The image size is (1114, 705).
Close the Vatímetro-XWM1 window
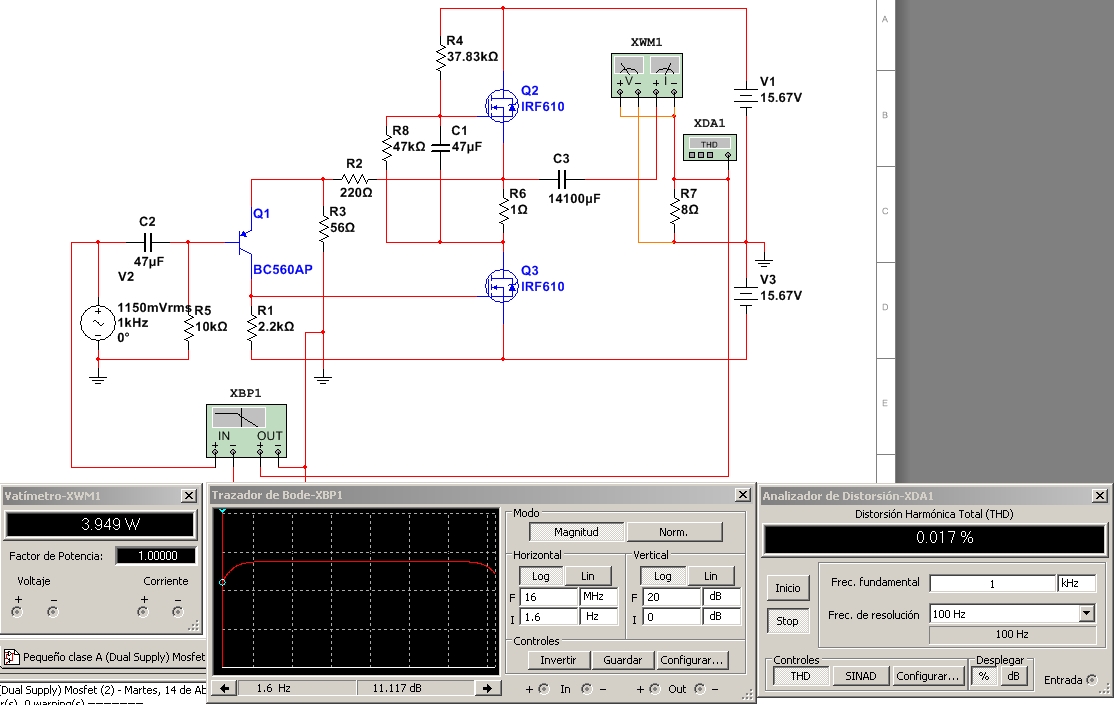[x=189, y=495]
